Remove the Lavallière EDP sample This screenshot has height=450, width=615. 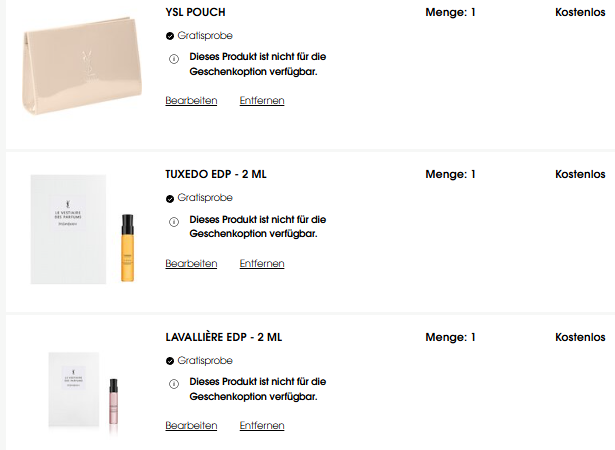pyautogui.click(x=262, y=425)
